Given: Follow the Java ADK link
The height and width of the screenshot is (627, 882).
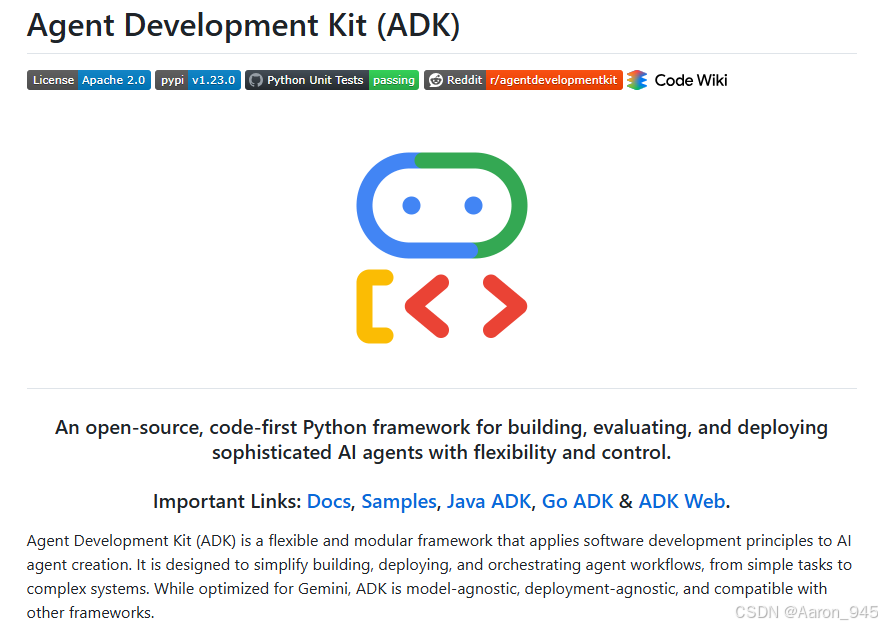Looking at the screenshot, I should click(x=489, y=501).
